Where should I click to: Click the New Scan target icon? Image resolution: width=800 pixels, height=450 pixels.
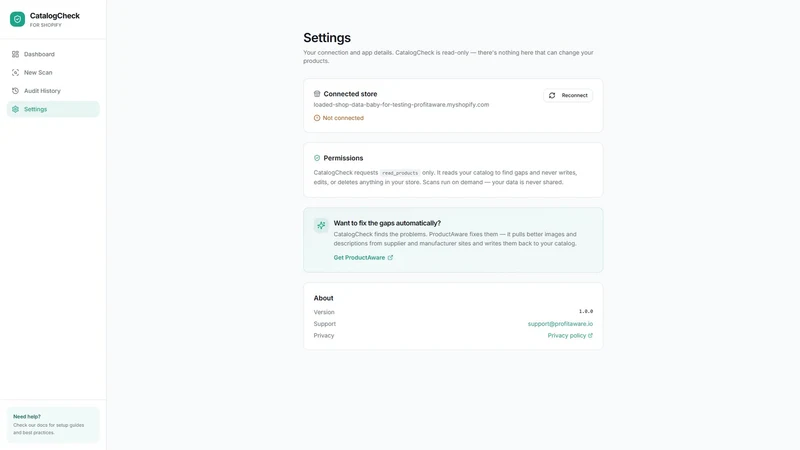(15, 72)
